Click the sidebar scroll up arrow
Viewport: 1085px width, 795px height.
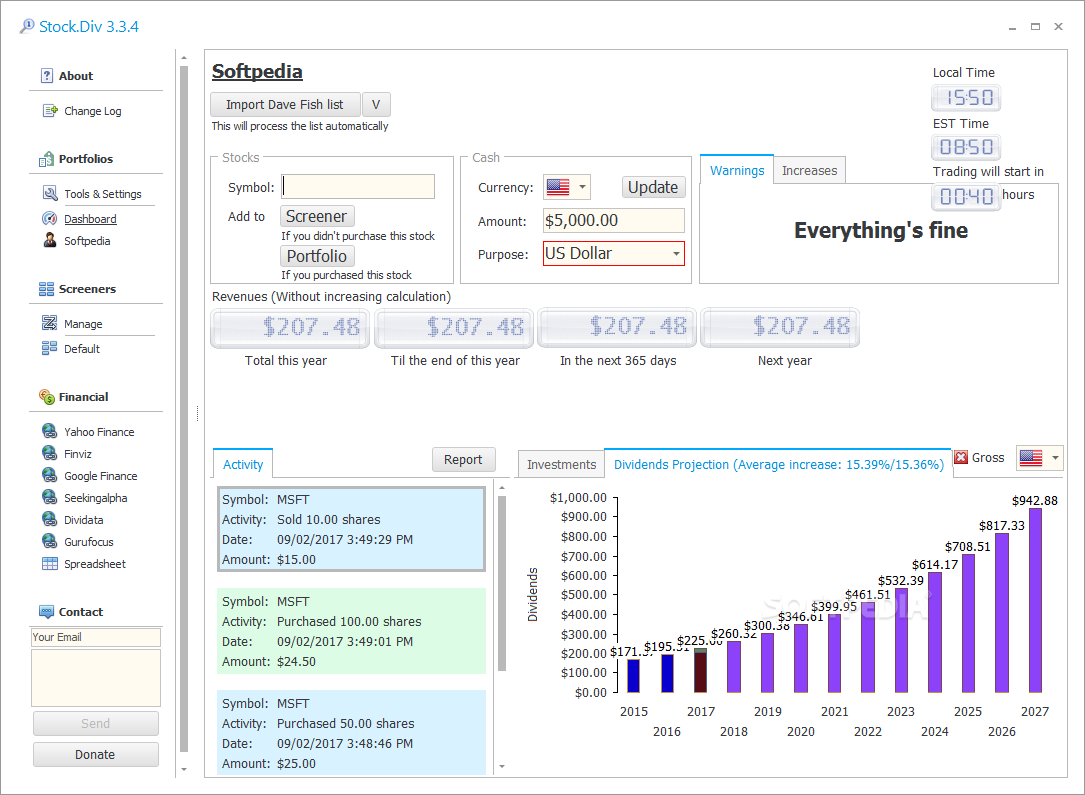(184, 58)
